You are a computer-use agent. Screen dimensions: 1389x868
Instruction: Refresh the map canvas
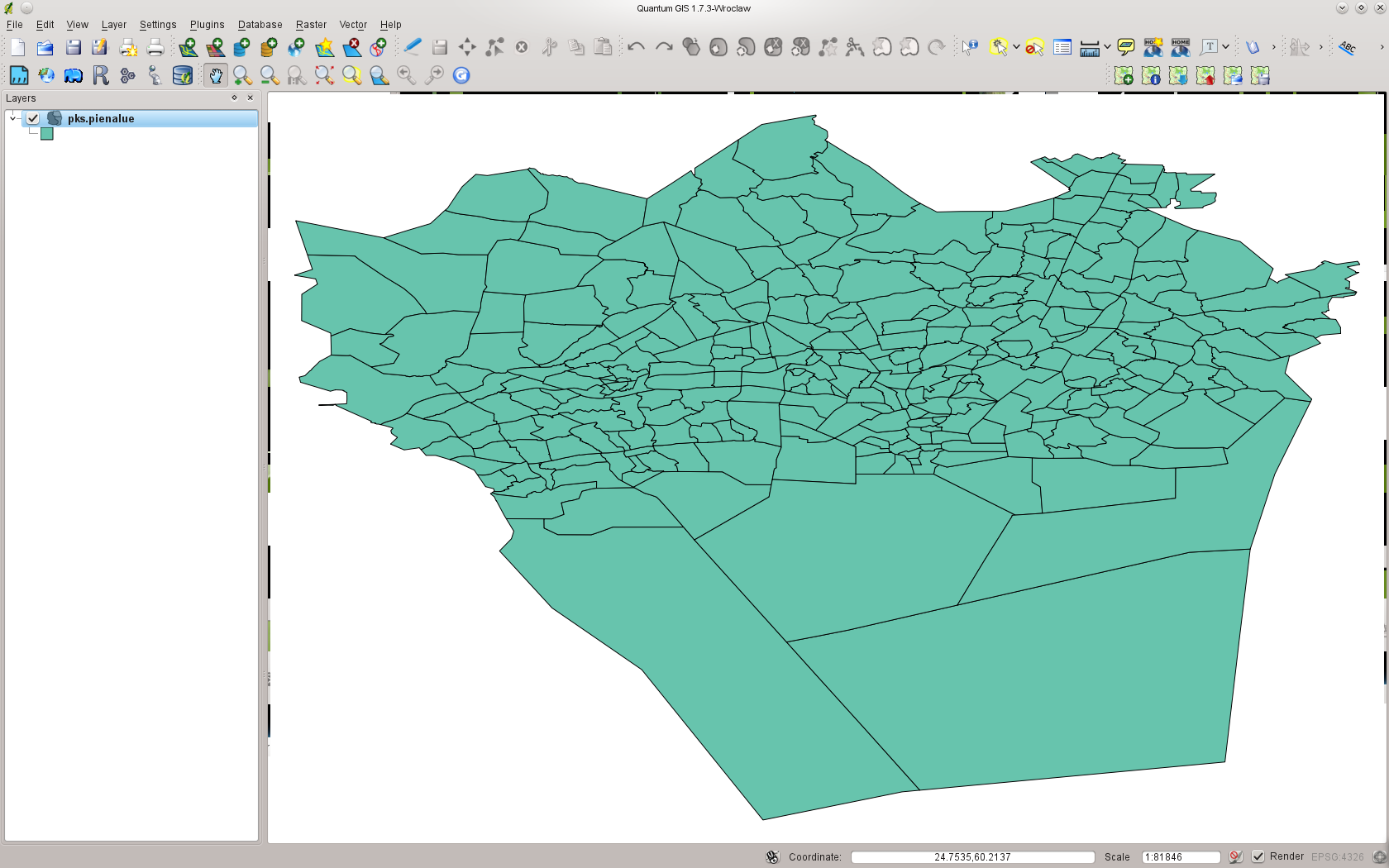(461, 75)
